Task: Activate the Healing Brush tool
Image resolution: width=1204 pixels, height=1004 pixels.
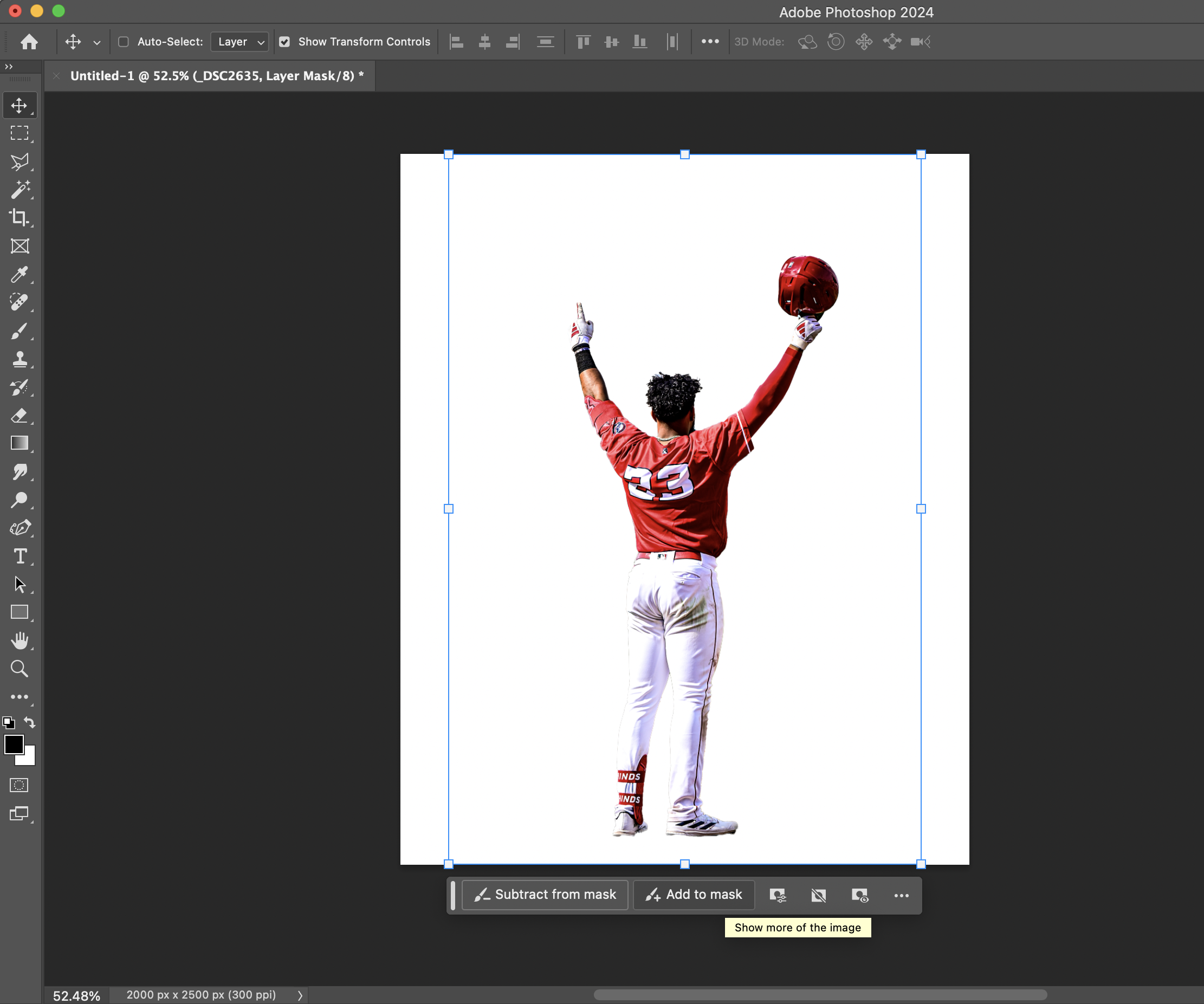Action: tap(20, 303)
